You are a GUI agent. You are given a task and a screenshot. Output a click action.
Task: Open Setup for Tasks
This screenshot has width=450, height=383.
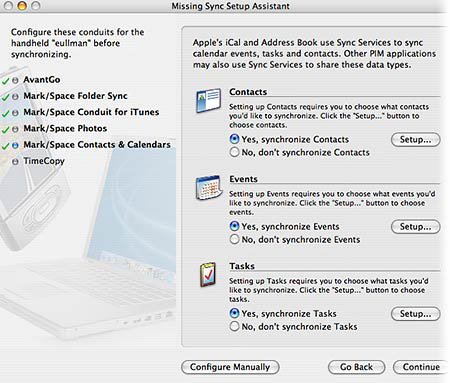[415, 314]
